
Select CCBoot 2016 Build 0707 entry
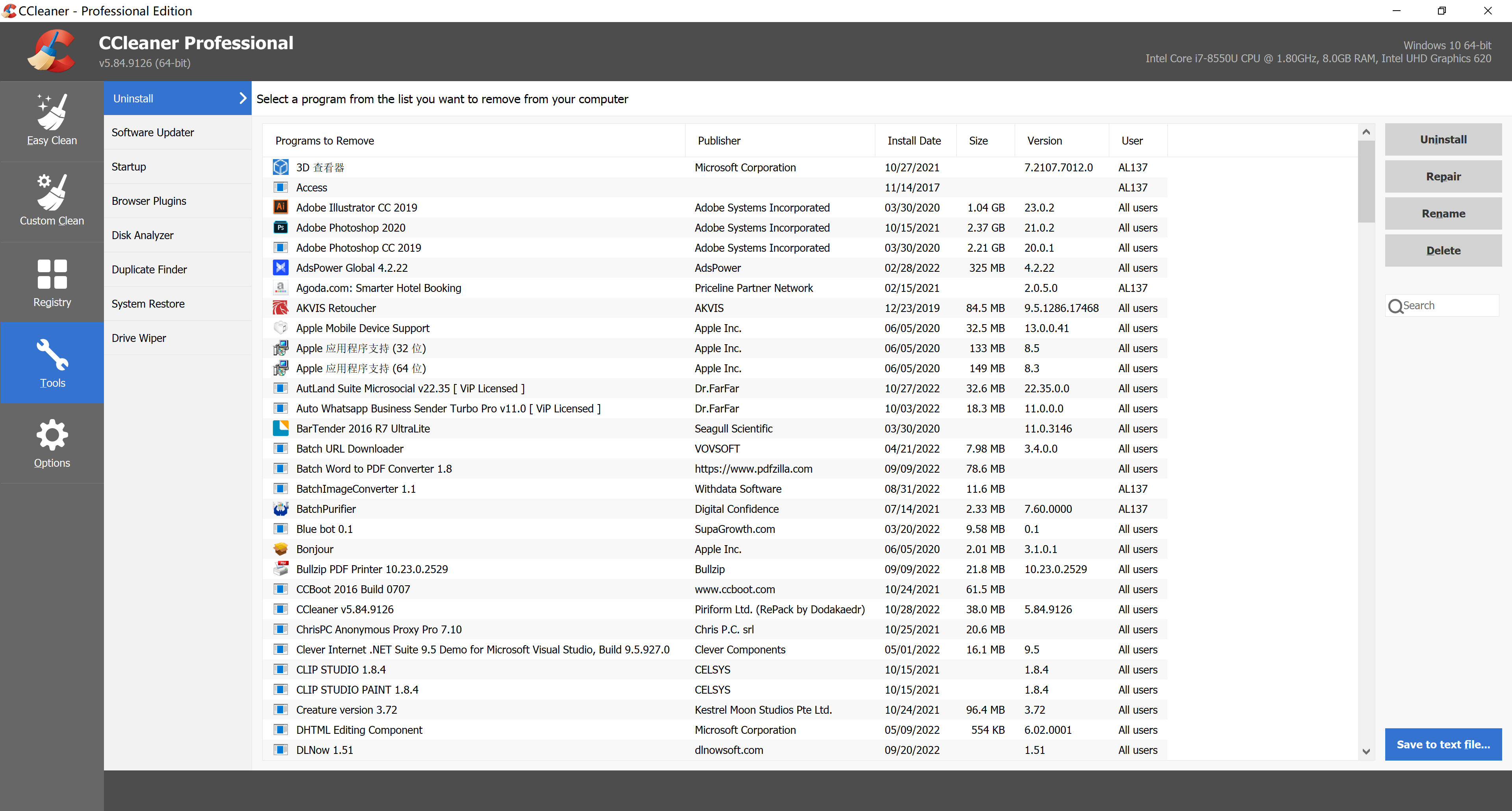pyautogui.click(x=715, y=589)
